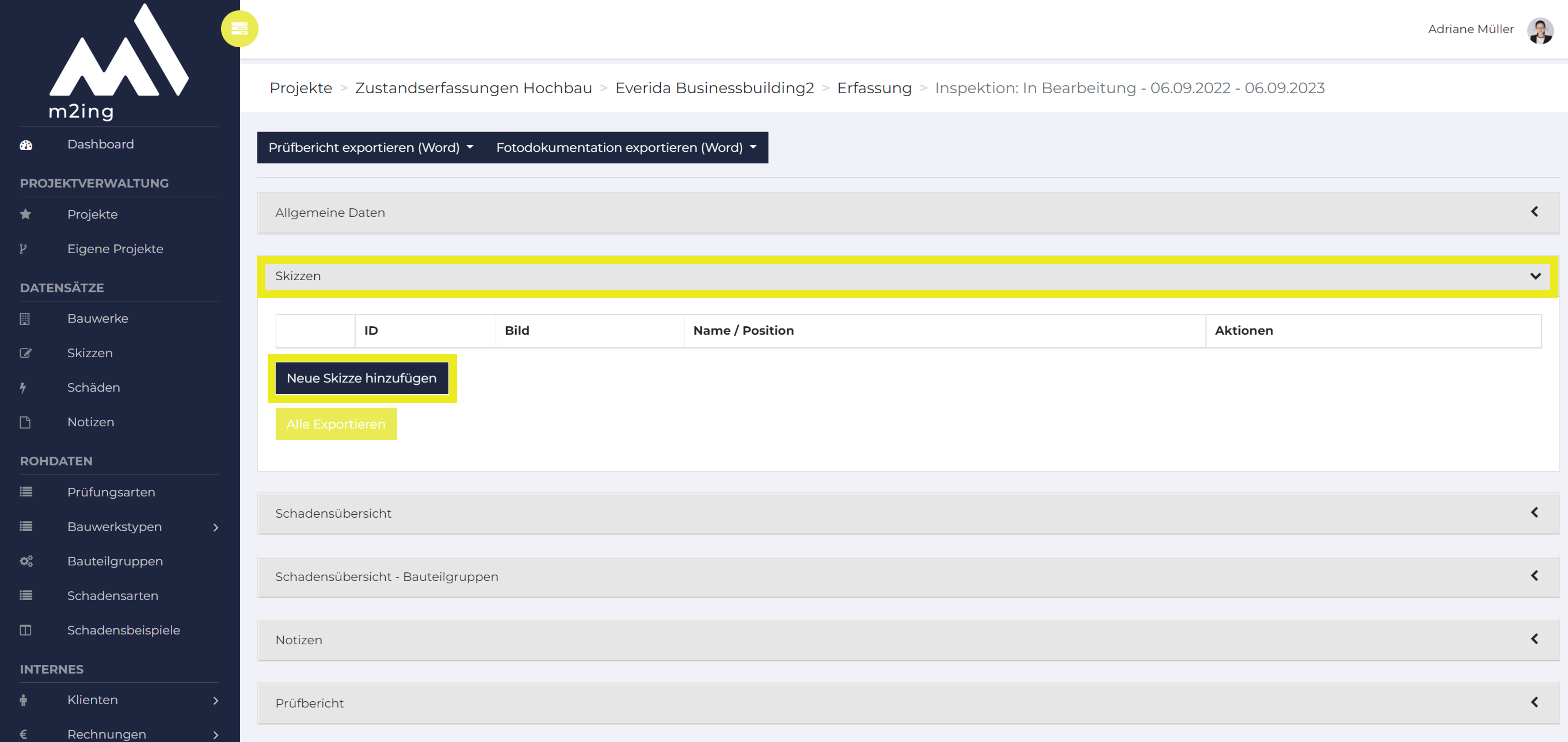1568x742 pixels.
Task: Click the Dashboard gauge icon
Action: (x=26, y=145)
